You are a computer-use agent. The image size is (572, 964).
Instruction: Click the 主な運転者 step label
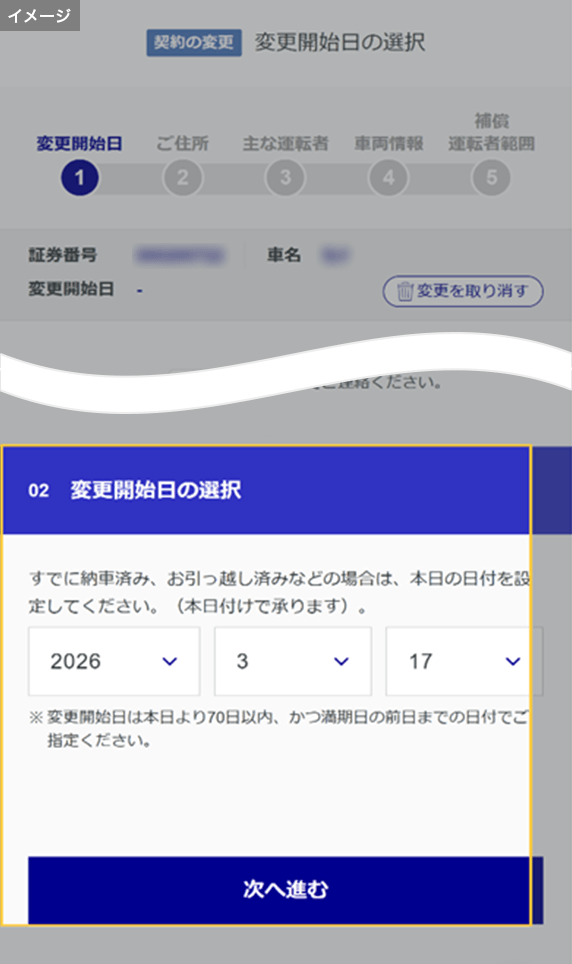[285, 143]
